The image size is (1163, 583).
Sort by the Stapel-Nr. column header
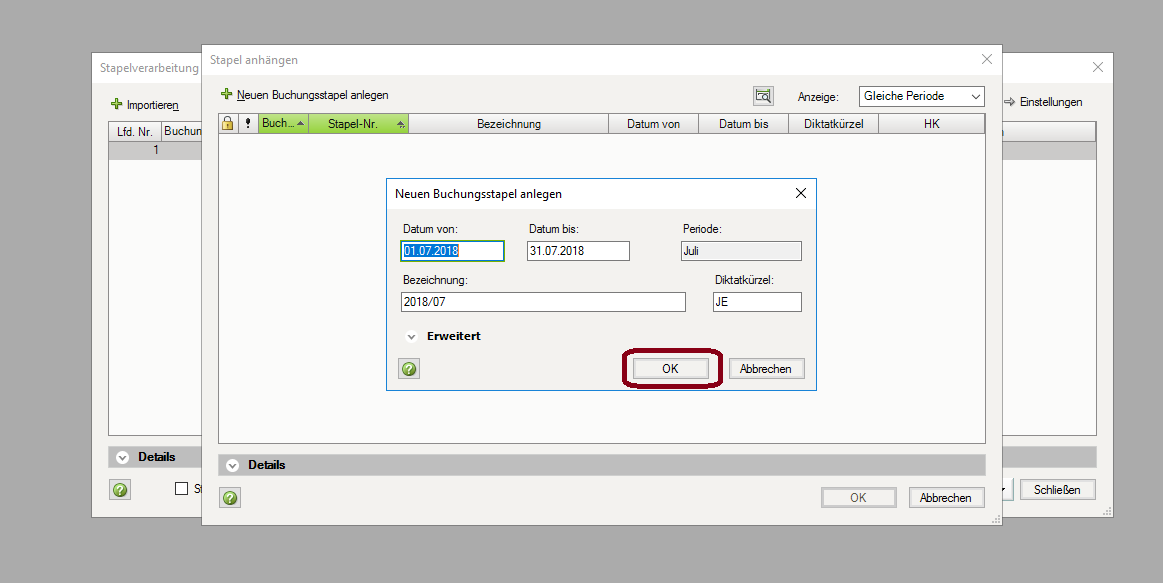tap(358, 124)
